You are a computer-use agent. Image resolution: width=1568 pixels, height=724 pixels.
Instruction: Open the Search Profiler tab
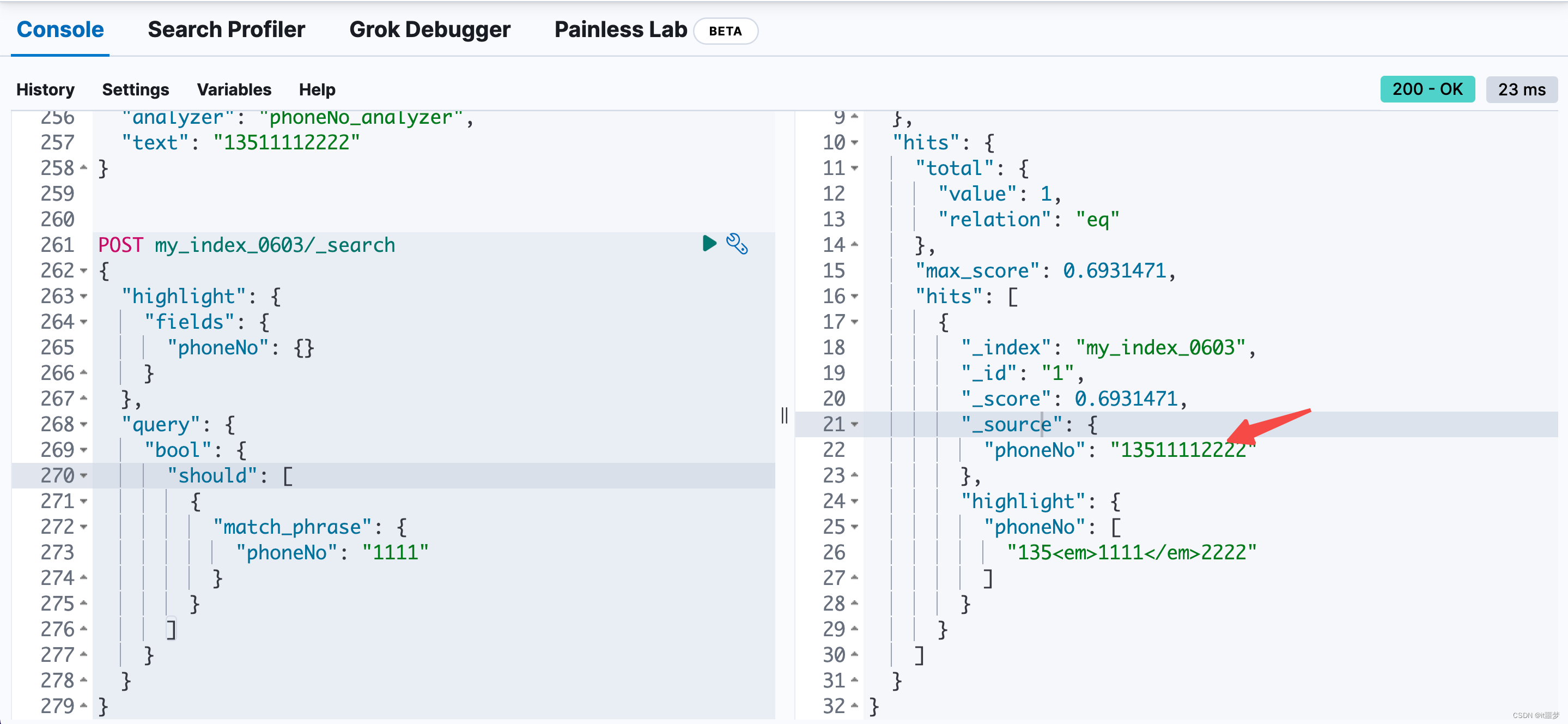click(x=227, y=29)
